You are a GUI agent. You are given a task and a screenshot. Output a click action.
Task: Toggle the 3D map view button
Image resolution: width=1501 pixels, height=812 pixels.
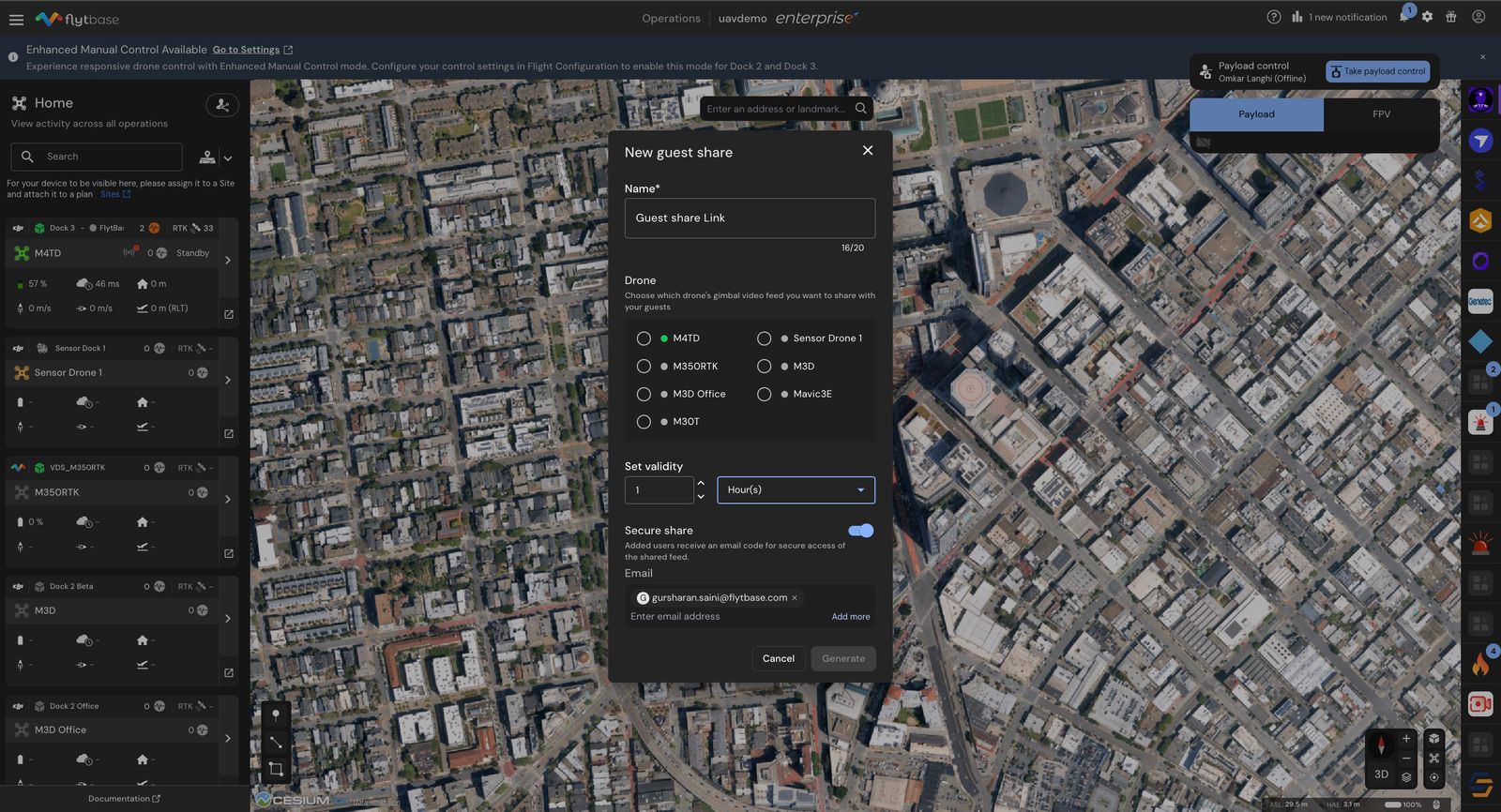[x=1381, y=774]
